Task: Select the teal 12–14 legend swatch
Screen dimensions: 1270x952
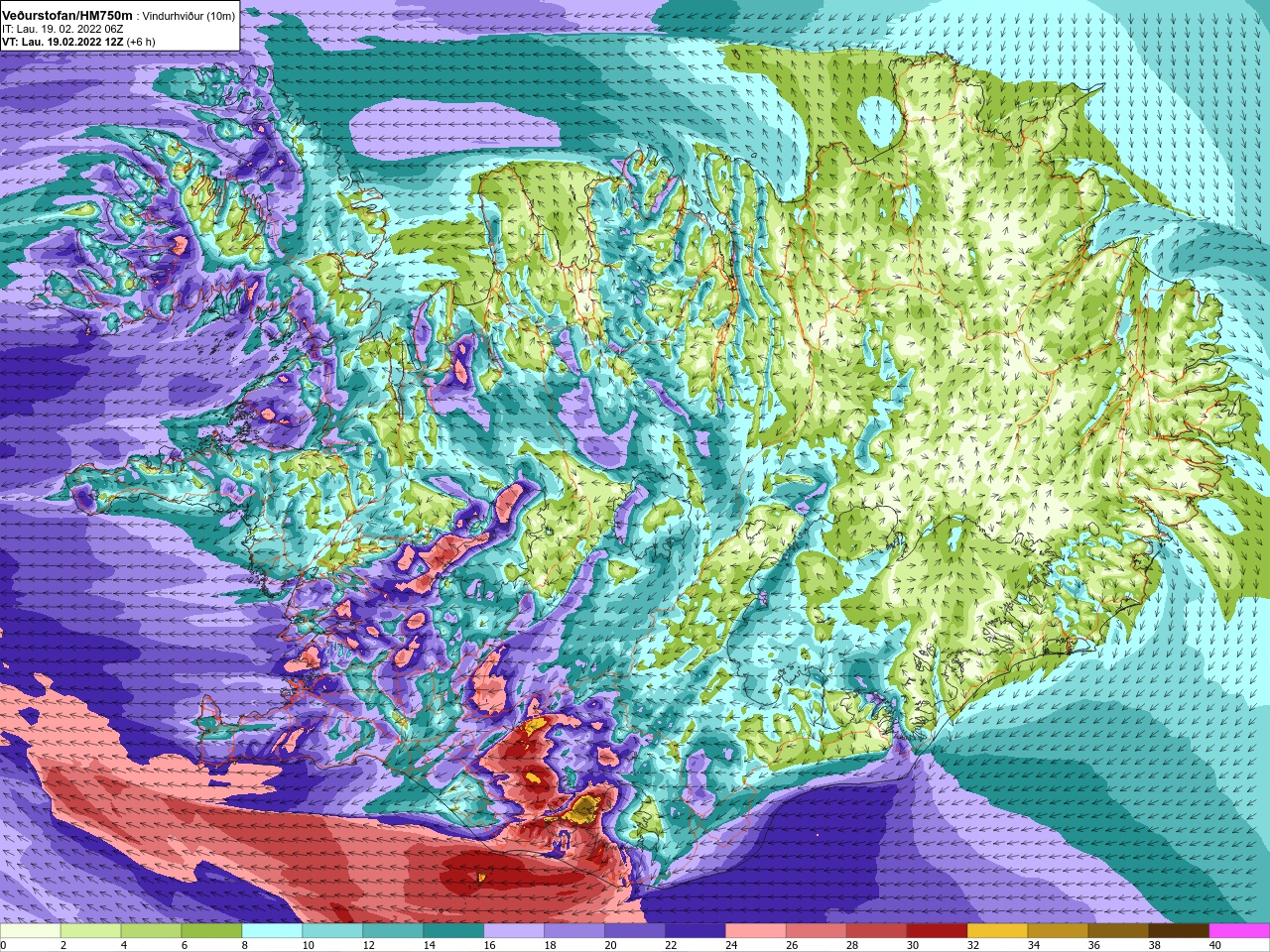Action: (394, 931)
